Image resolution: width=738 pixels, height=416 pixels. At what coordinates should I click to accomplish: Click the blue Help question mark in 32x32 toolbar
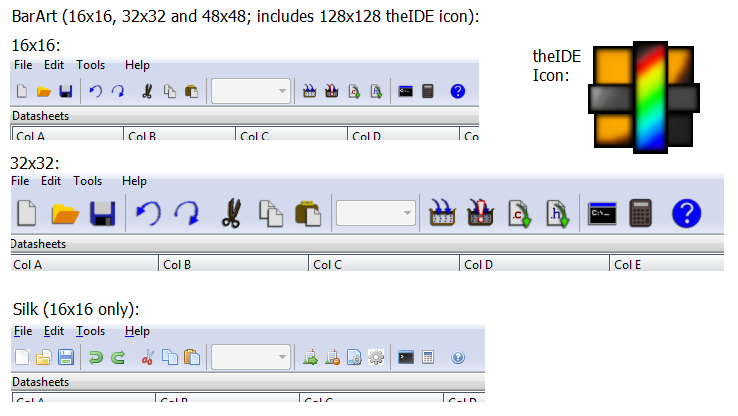686,213
